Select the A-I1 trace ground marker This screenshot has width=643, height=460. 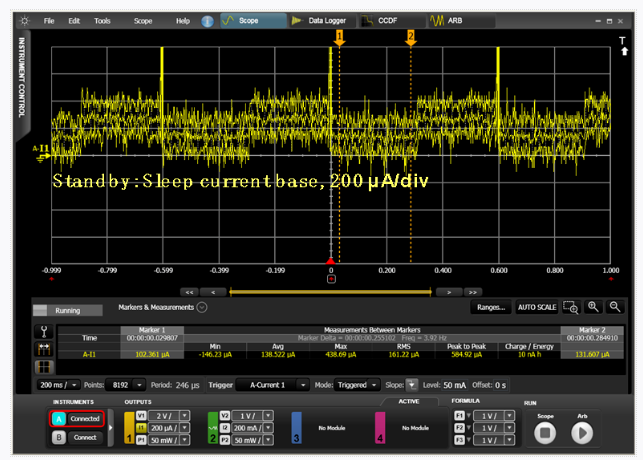41,153
